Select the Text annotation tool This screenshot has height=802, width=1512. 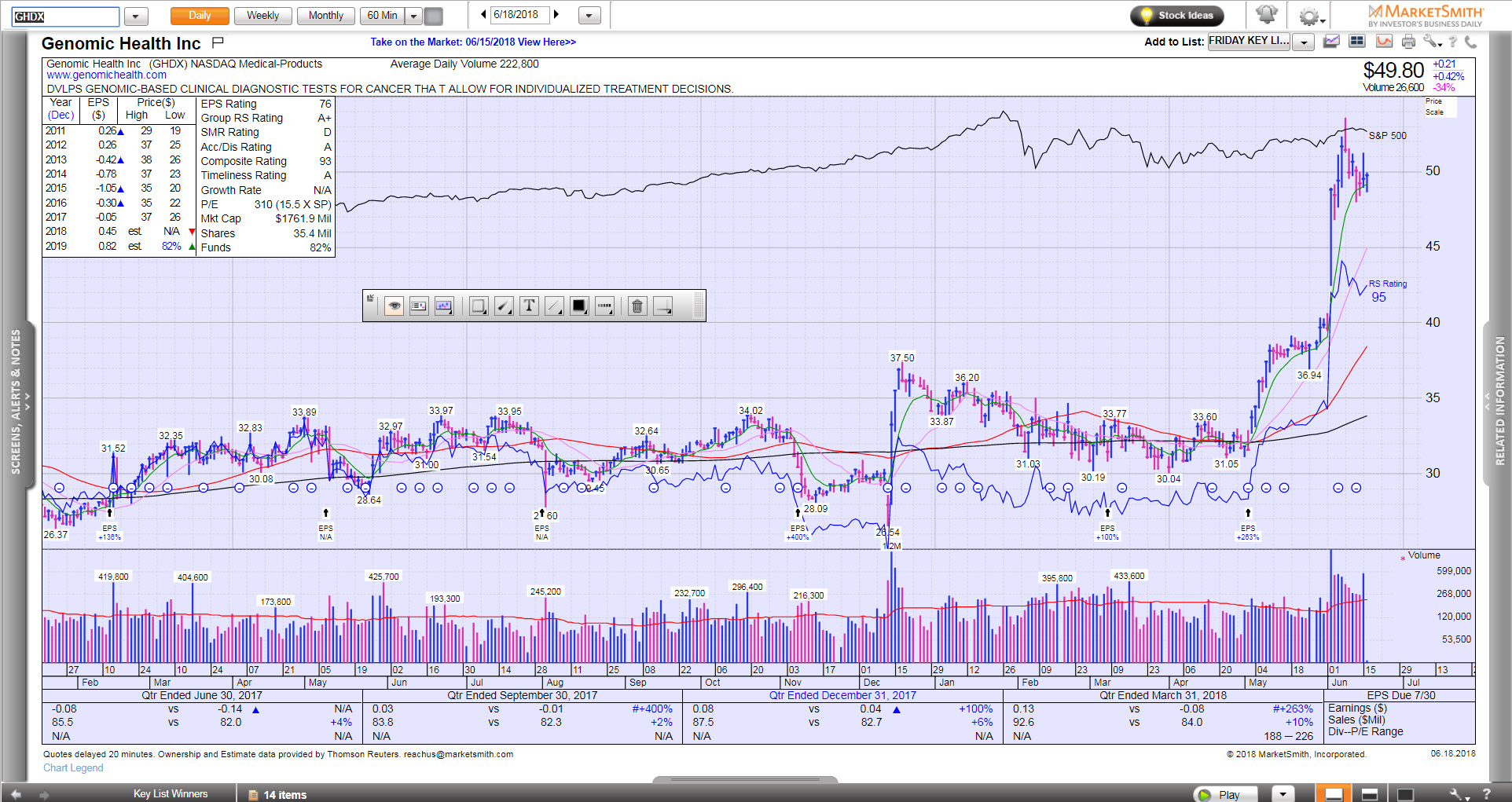pyautogui.click(x=529, y=306)
